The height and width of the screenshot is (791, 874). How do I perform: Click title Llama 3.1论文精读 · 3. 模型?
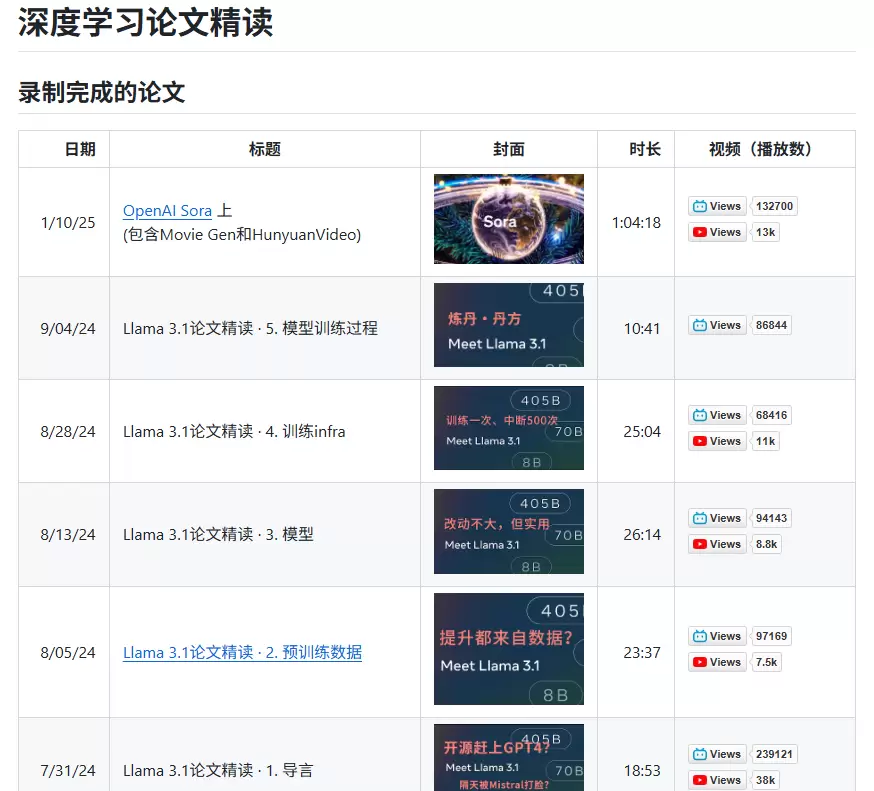218,535
